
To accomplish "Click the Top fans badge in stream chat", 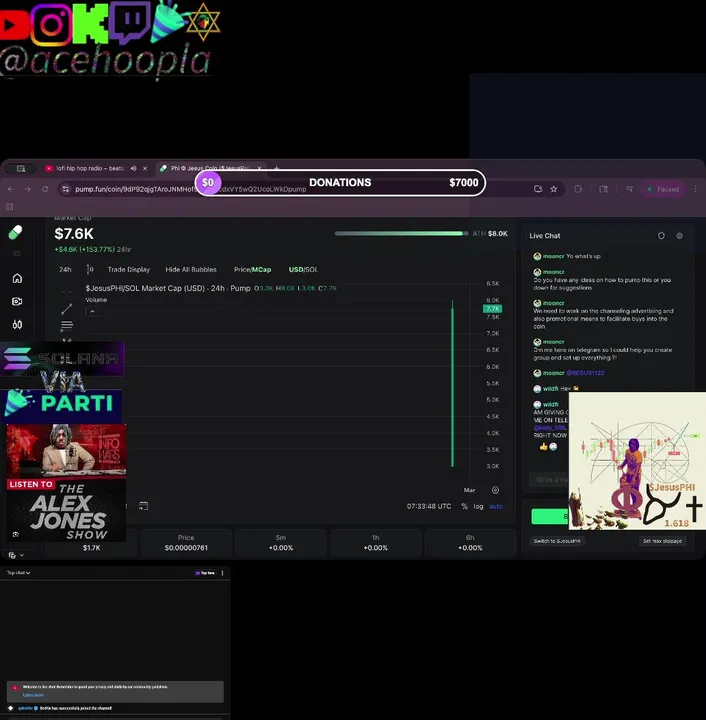I will (x=205, y=573).
